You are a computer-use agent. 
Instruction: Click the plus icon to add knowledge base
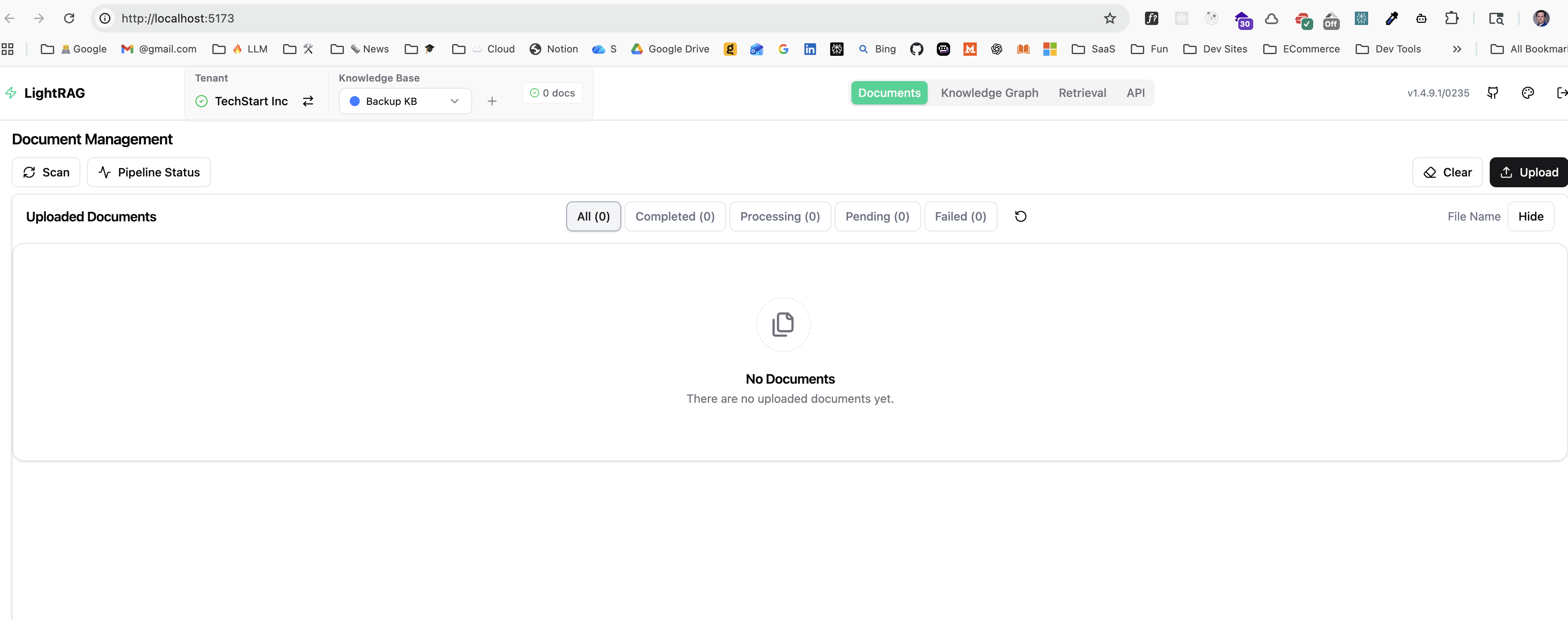coord(492,101)
